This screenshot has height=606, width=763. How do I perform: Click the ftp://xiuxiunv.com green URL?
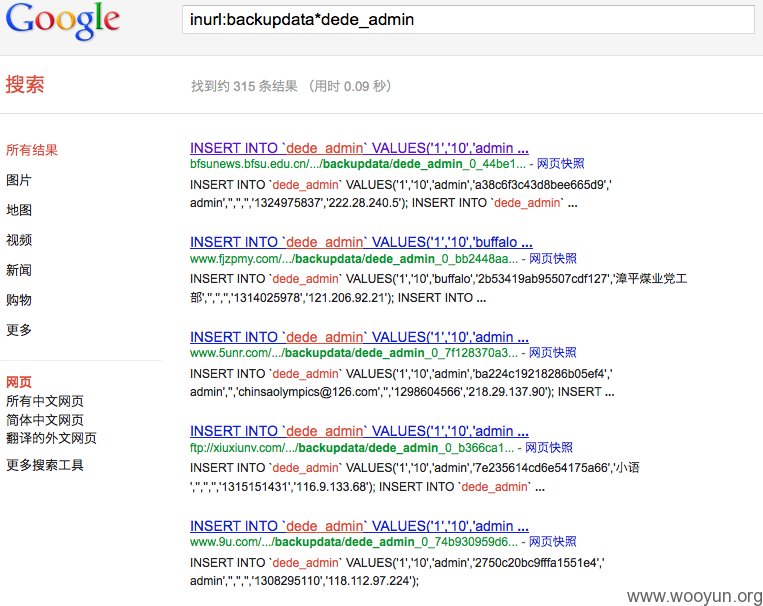352,447
